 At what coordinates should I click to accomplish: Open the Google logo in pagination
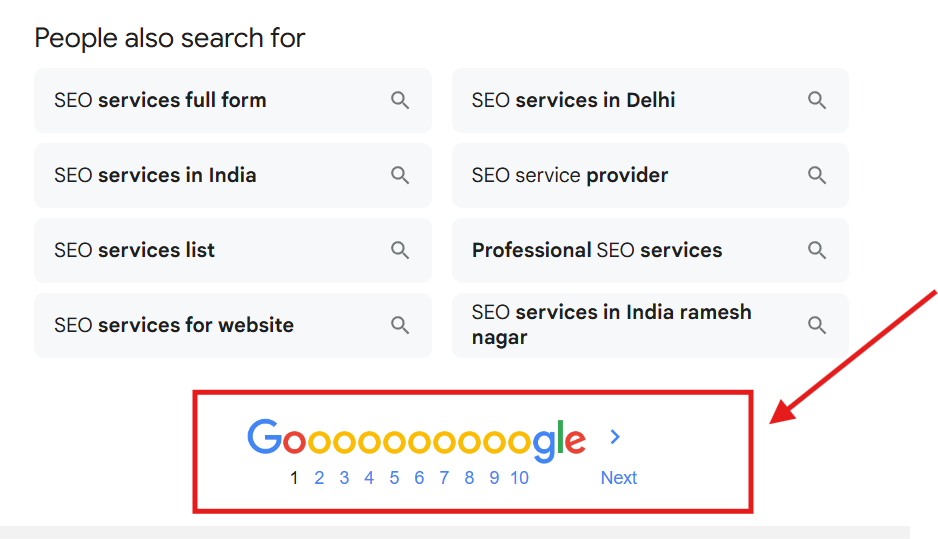(x=416, y=440)
